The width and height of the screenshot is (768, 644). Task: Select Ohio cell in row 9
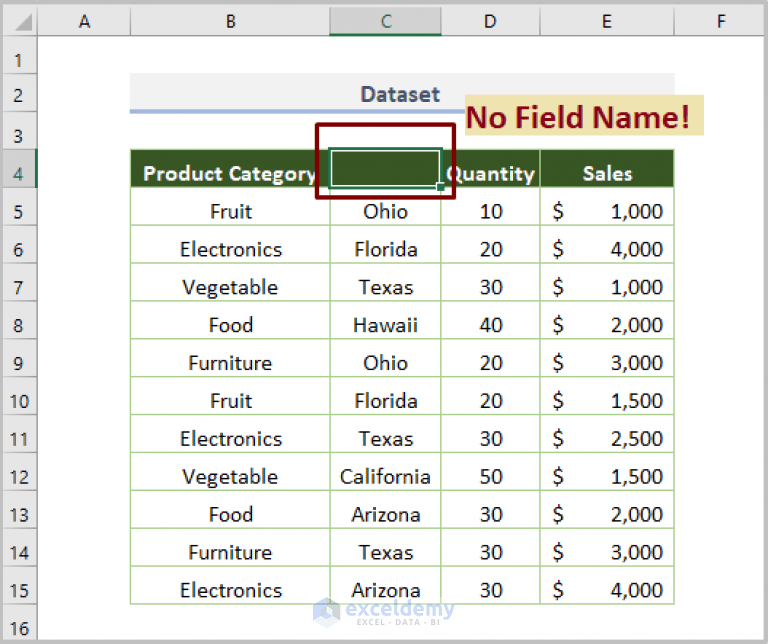(385, 358)
